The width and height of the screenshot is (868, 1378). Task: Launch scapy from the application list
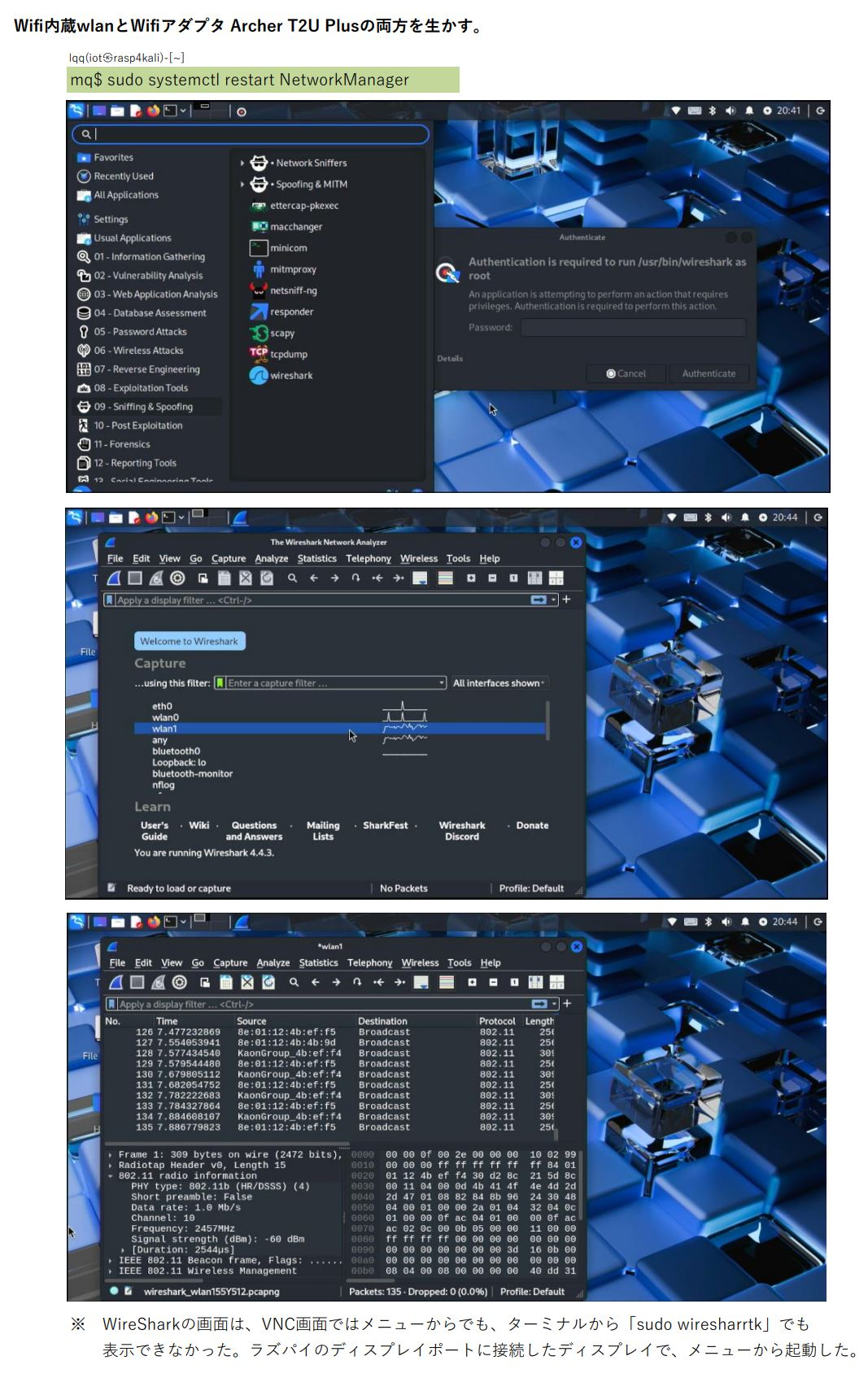point(273,333)
